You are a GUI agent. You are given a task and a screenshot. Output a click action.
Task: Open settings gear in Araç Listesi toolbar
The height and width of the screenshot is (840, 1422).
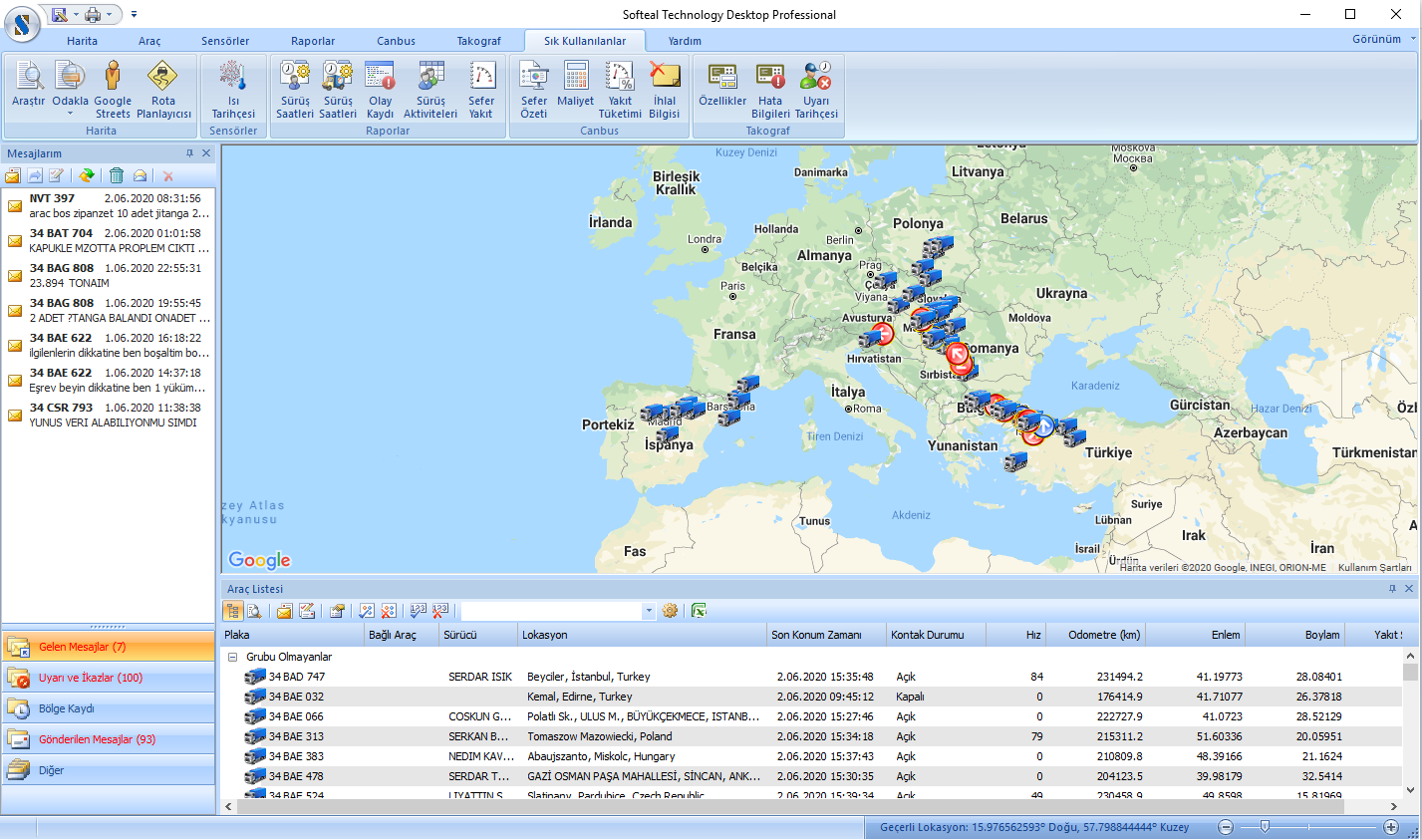(670, 611)
